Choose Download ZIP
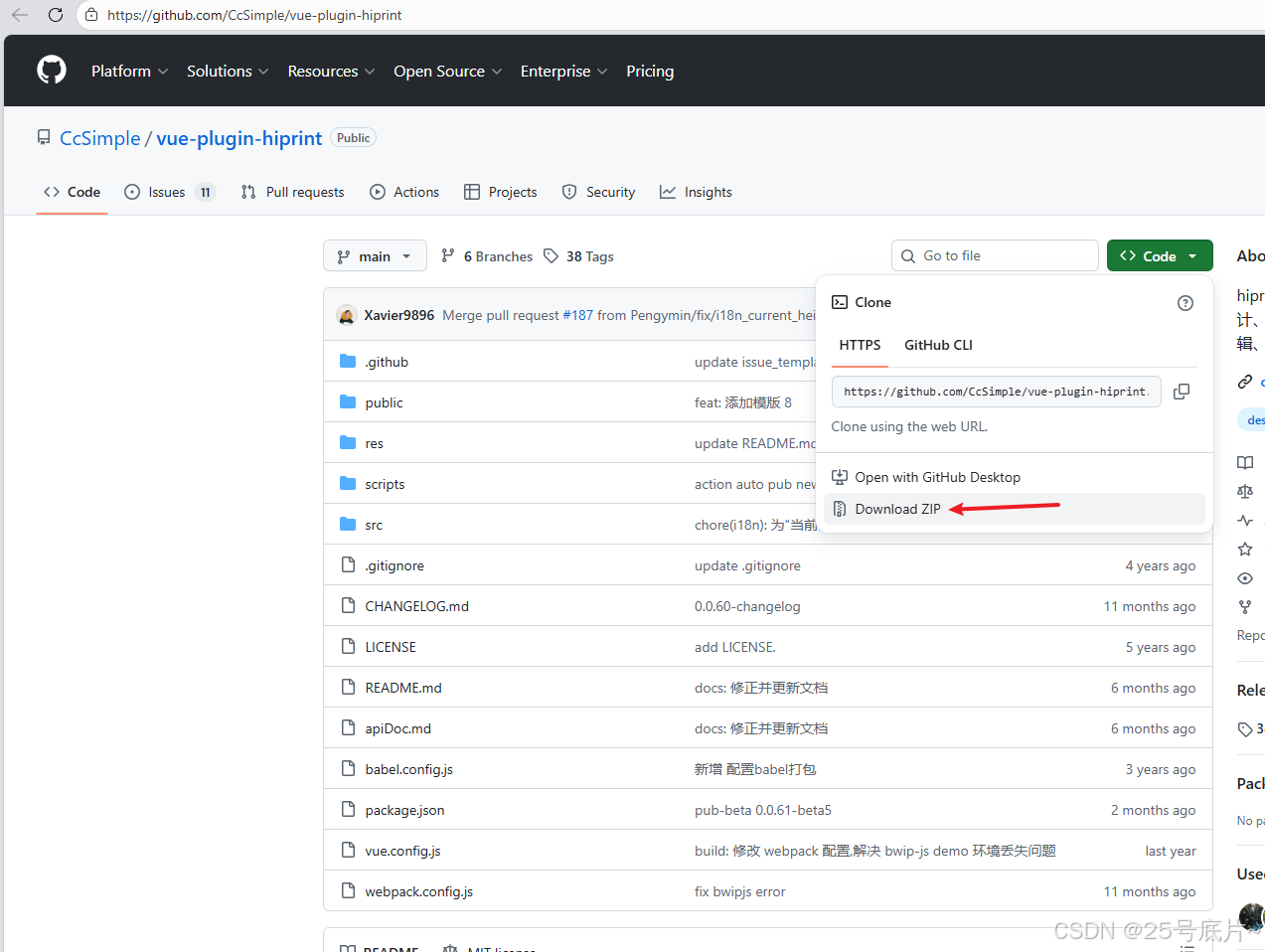This screenshot has width=1265, height=952. click(x=1015, y=509)
